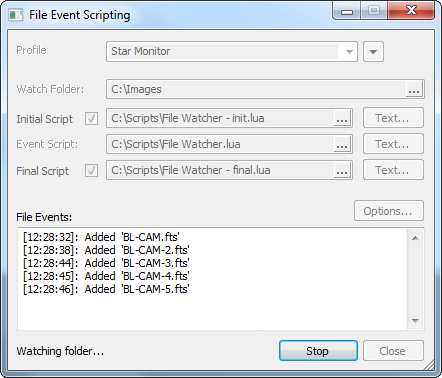Toggle the Final Script checkbox
The image size is (442, 378).
[91, 171]
